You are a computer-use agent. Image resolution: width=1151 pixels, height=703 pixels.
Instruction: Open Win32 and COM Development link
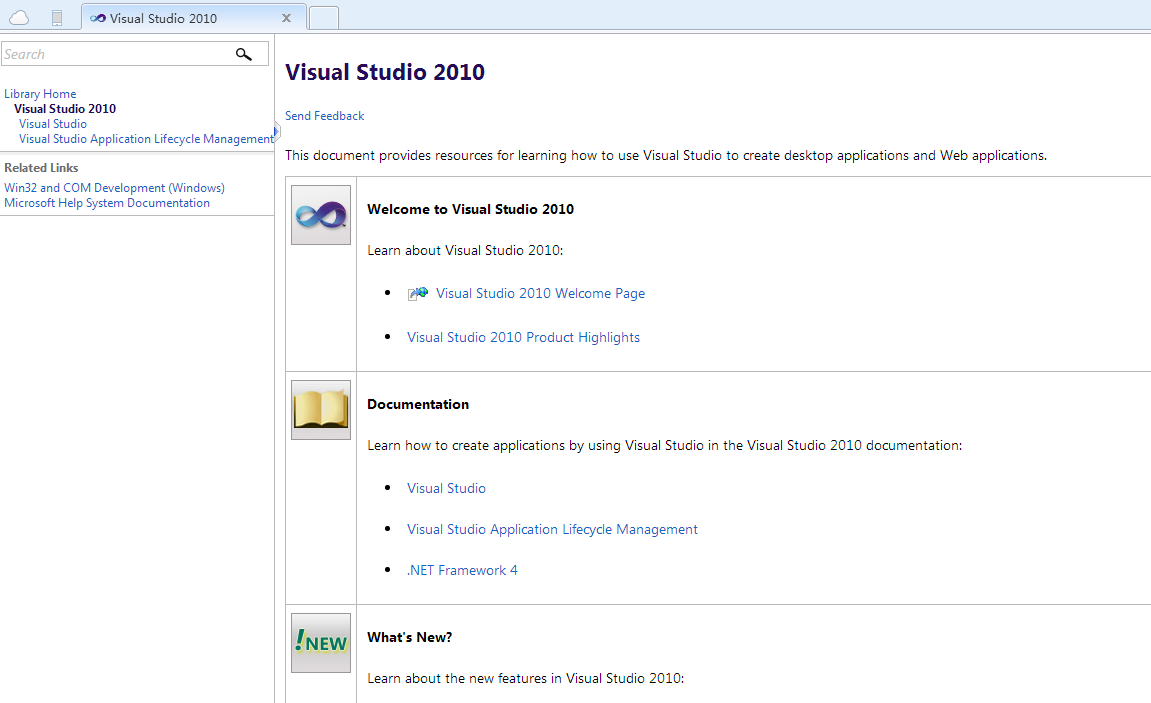click(x=115, y=188)
